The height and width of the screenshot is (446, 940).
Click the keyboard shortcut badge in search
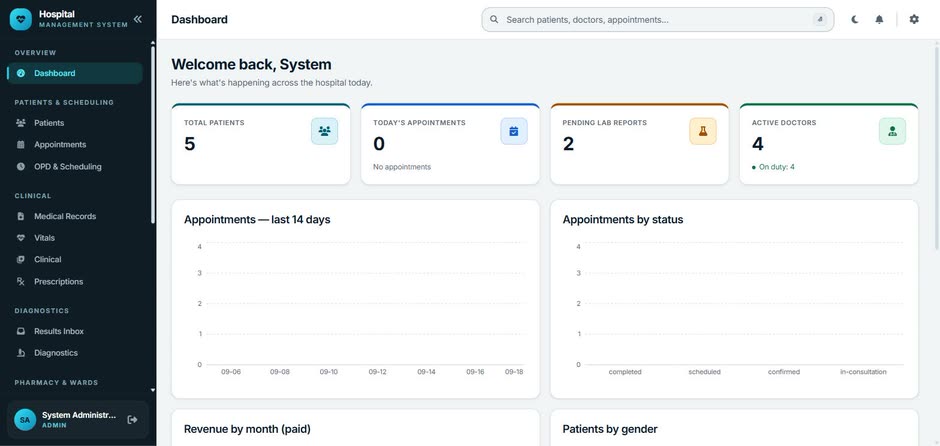pos(820,20)
